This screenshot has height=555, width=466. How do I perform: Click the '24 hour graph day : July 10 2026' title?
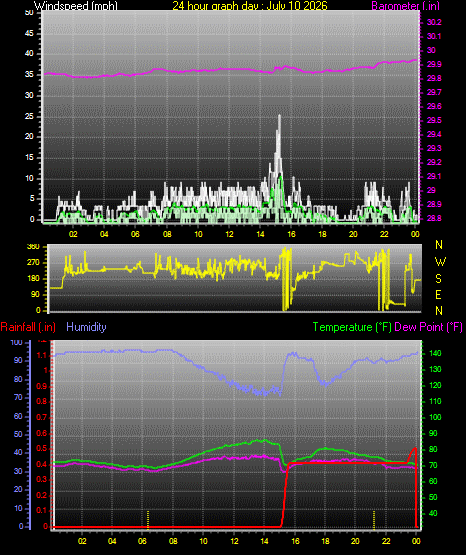point(250,6)
